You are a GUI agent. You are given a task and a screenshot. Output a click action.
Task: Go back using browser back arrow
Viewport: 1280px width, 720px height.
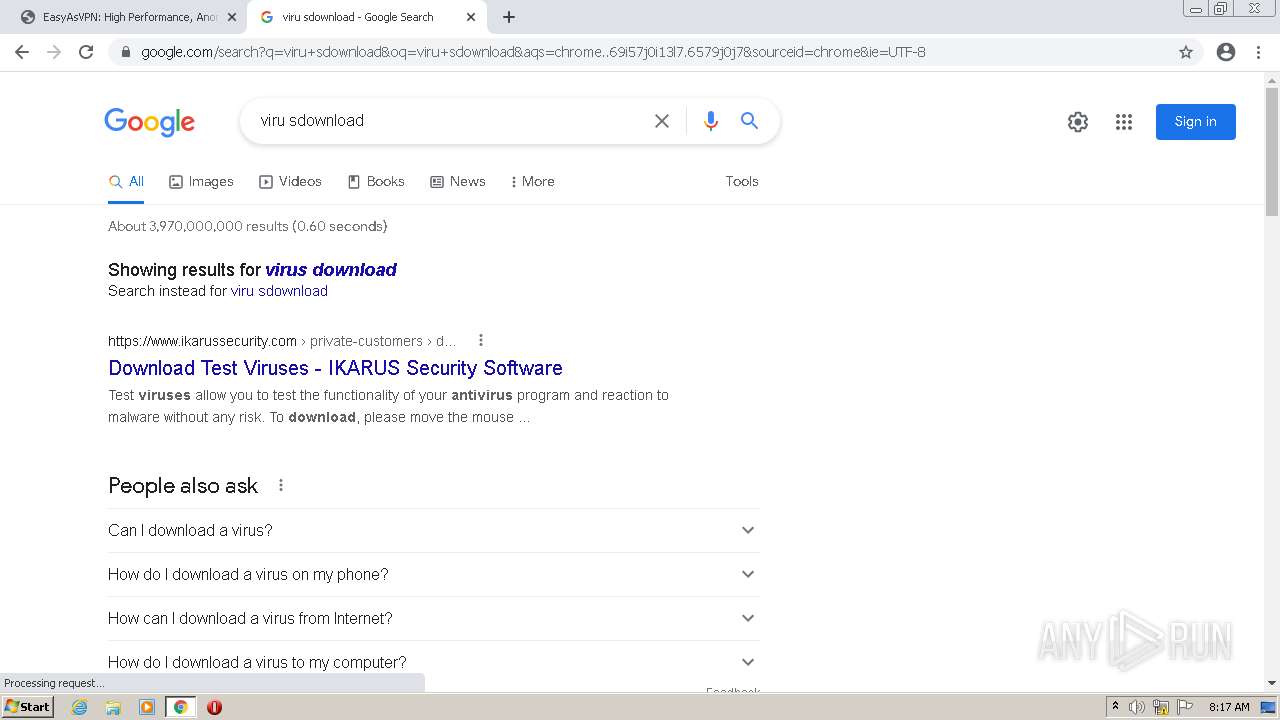pyautogui.click(x=22, y=52)
